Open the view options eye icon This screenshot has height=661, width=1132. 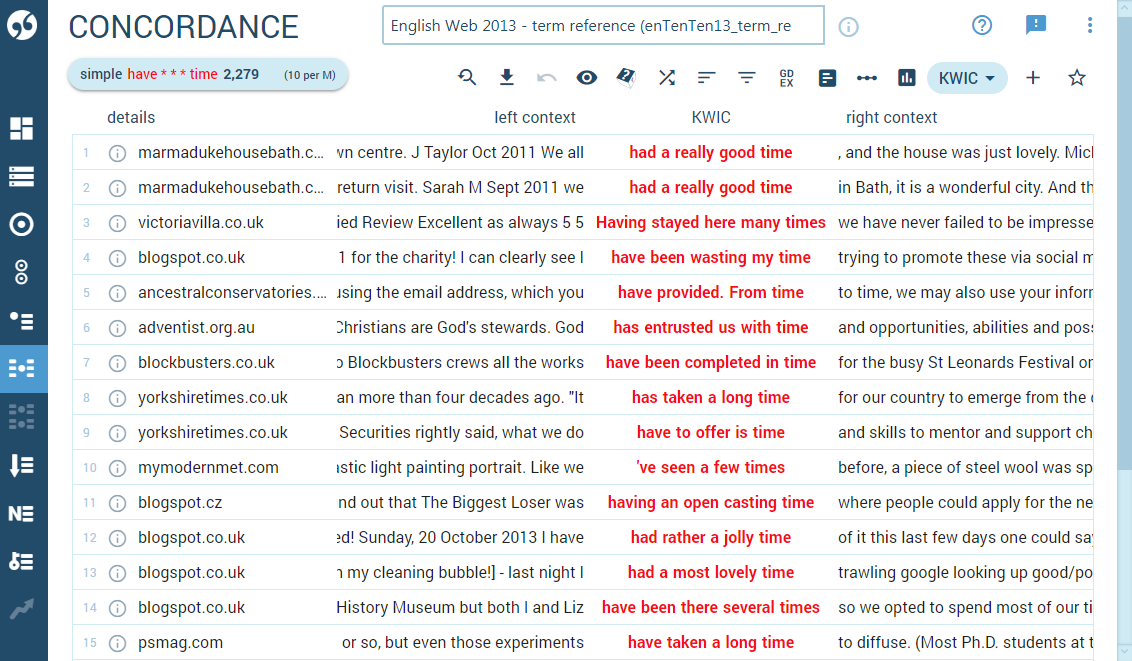[x=587, y=78]
